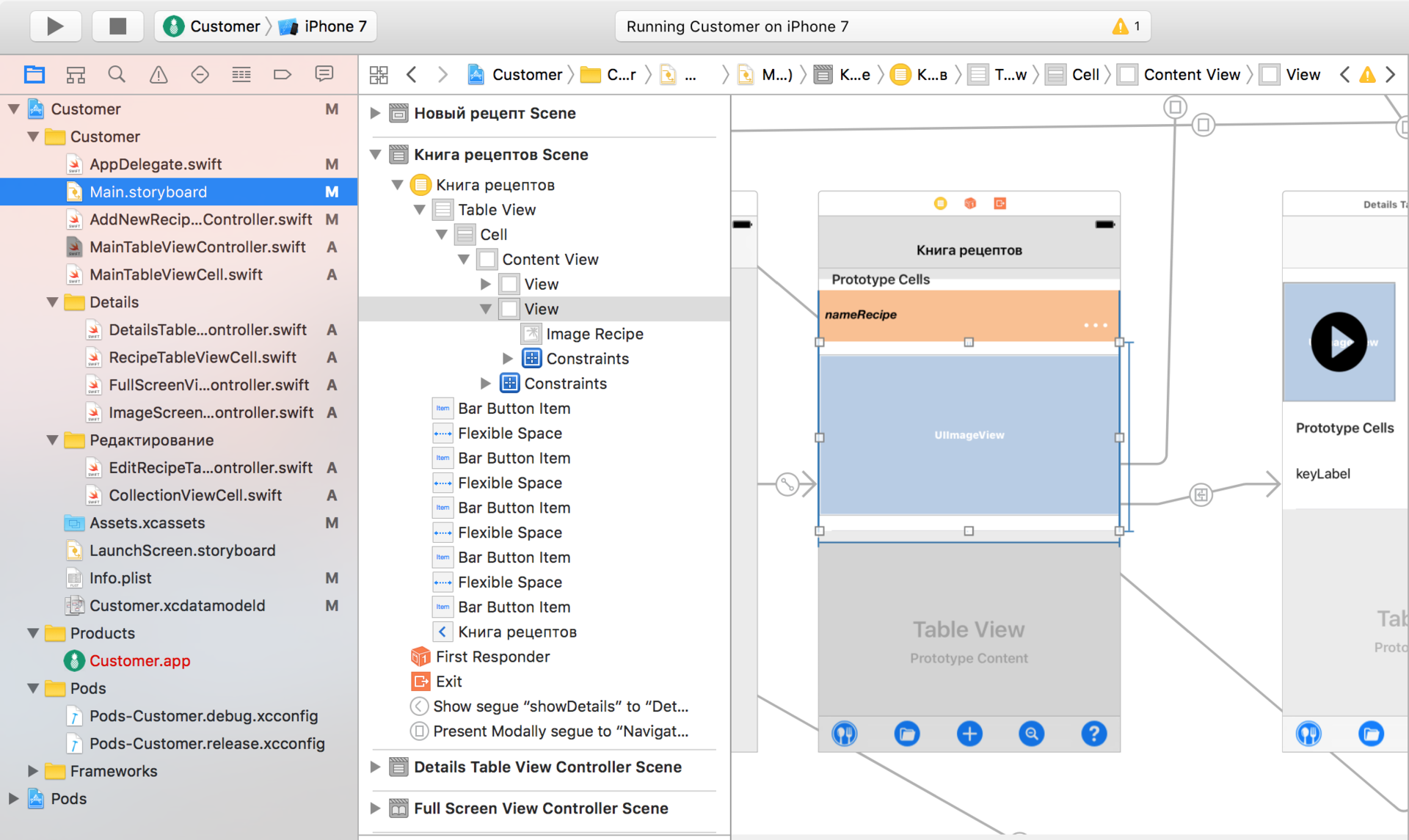Toggle visibility of Constraints under View
Screen dimensions: 1409x840
pyautogui.click(x=508, y=358)
